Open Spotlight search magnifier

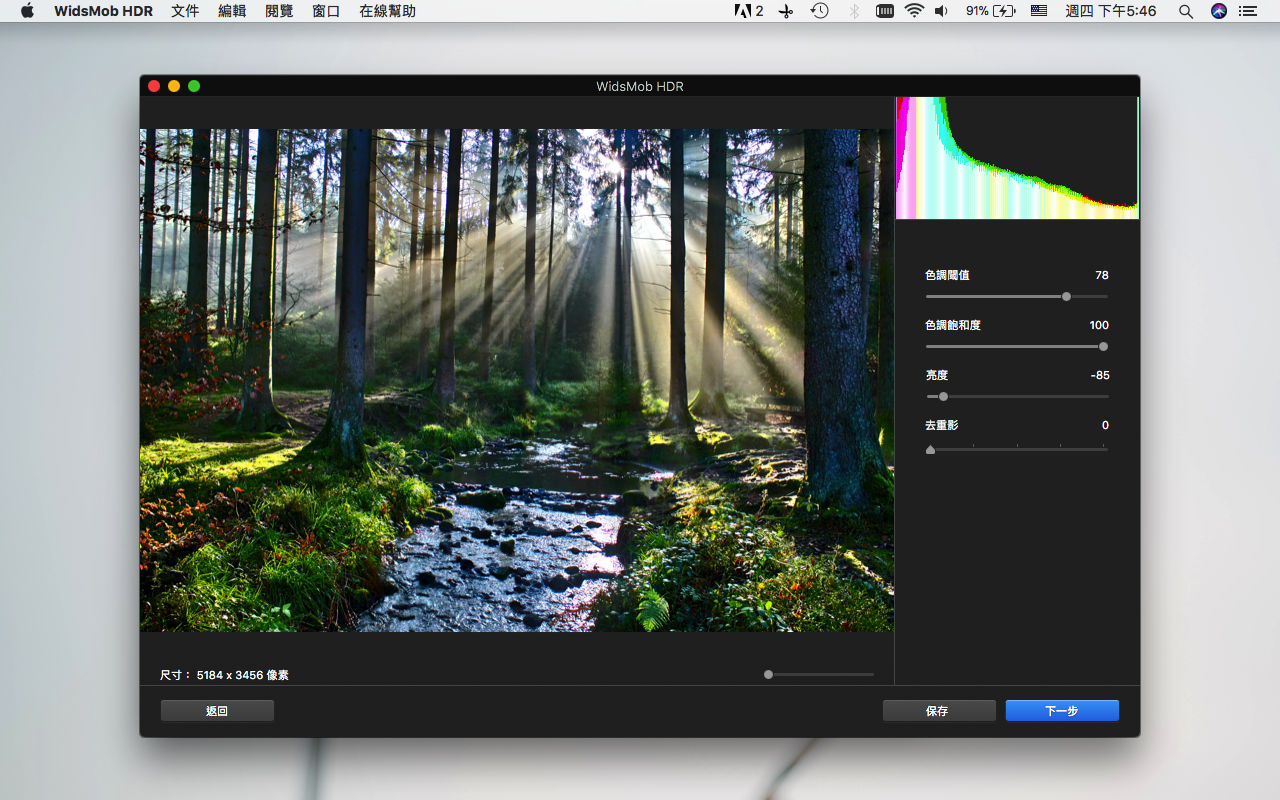(x=1186, y=11)
